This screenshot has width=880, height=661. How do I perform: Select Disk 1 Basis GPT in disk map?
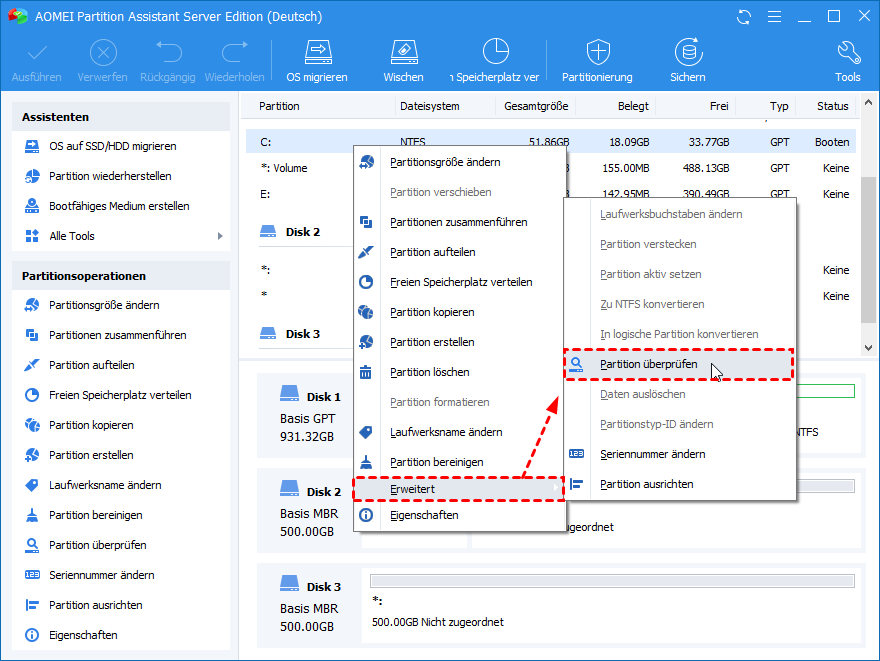click(x=310, y=417)
